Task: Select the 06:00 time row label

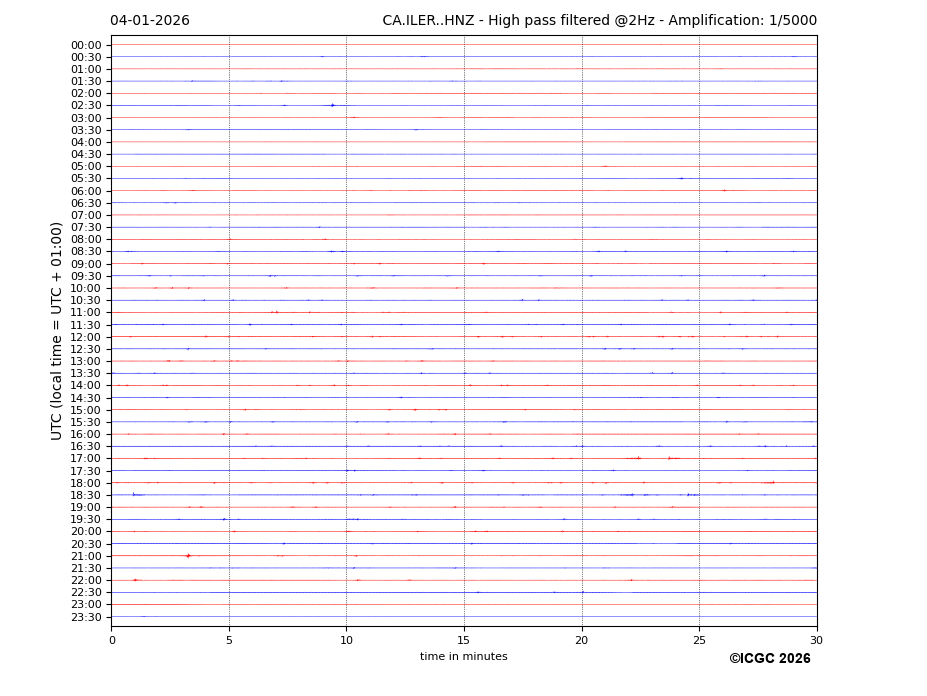Action: tap(86, 191)
